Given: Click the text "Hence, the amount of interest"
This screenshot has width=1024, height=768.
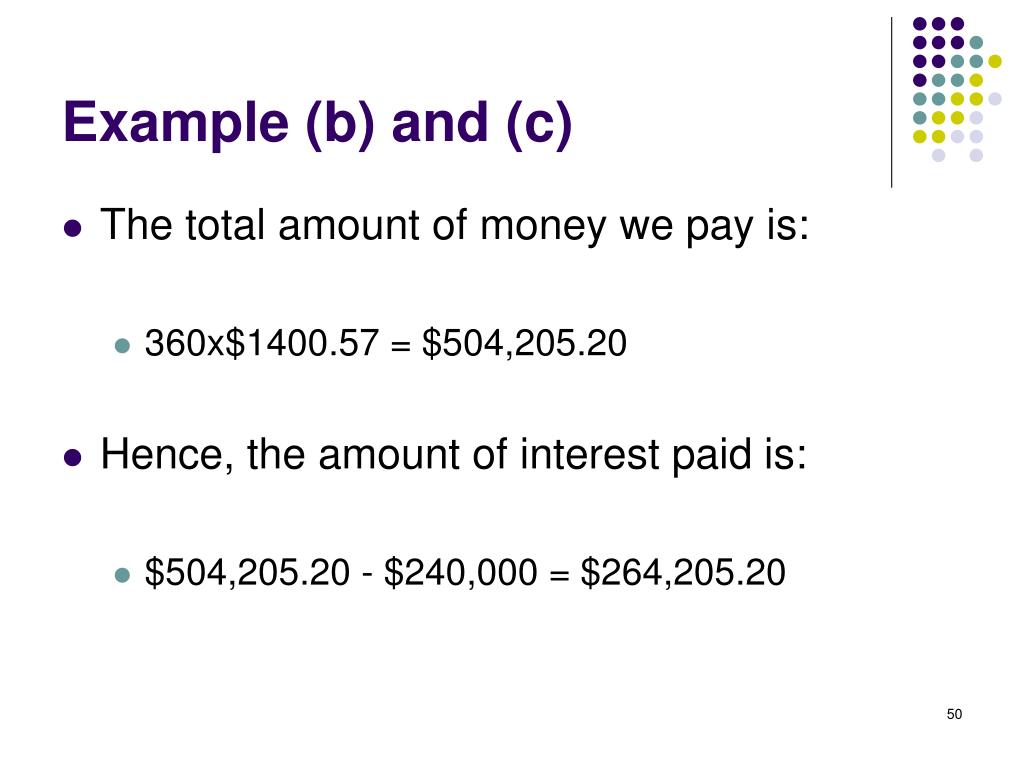Looking at the screenshot, I should click(380, 456).
